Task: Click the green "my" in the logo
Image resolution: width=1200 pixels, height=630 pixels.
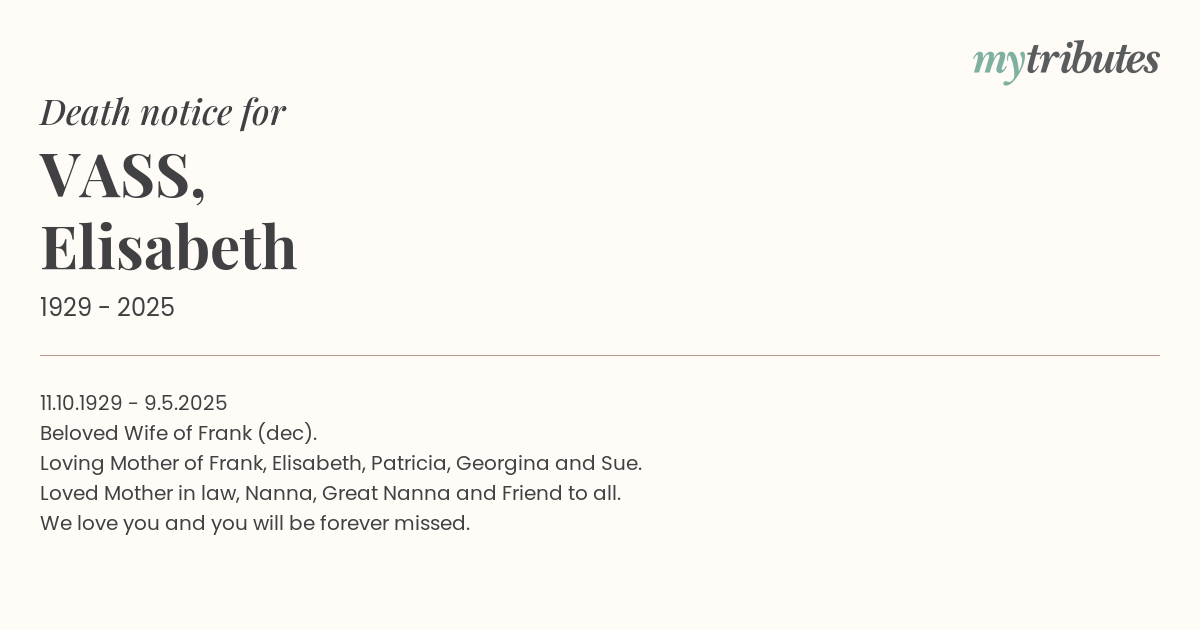Action: click(x=999, y=64)
